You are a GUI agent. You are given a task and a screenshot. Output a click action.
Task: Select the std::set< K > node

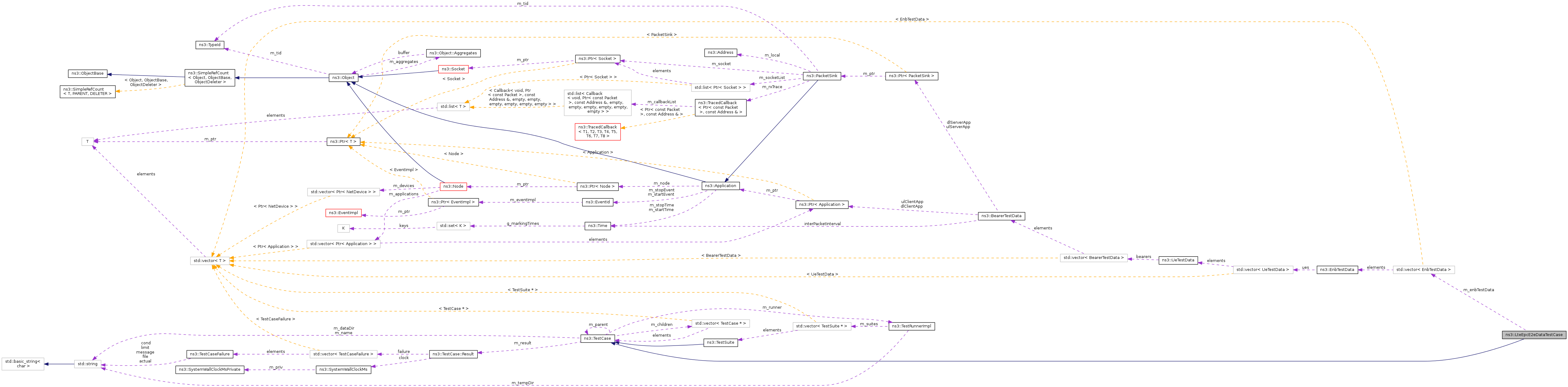click(454, 226)
